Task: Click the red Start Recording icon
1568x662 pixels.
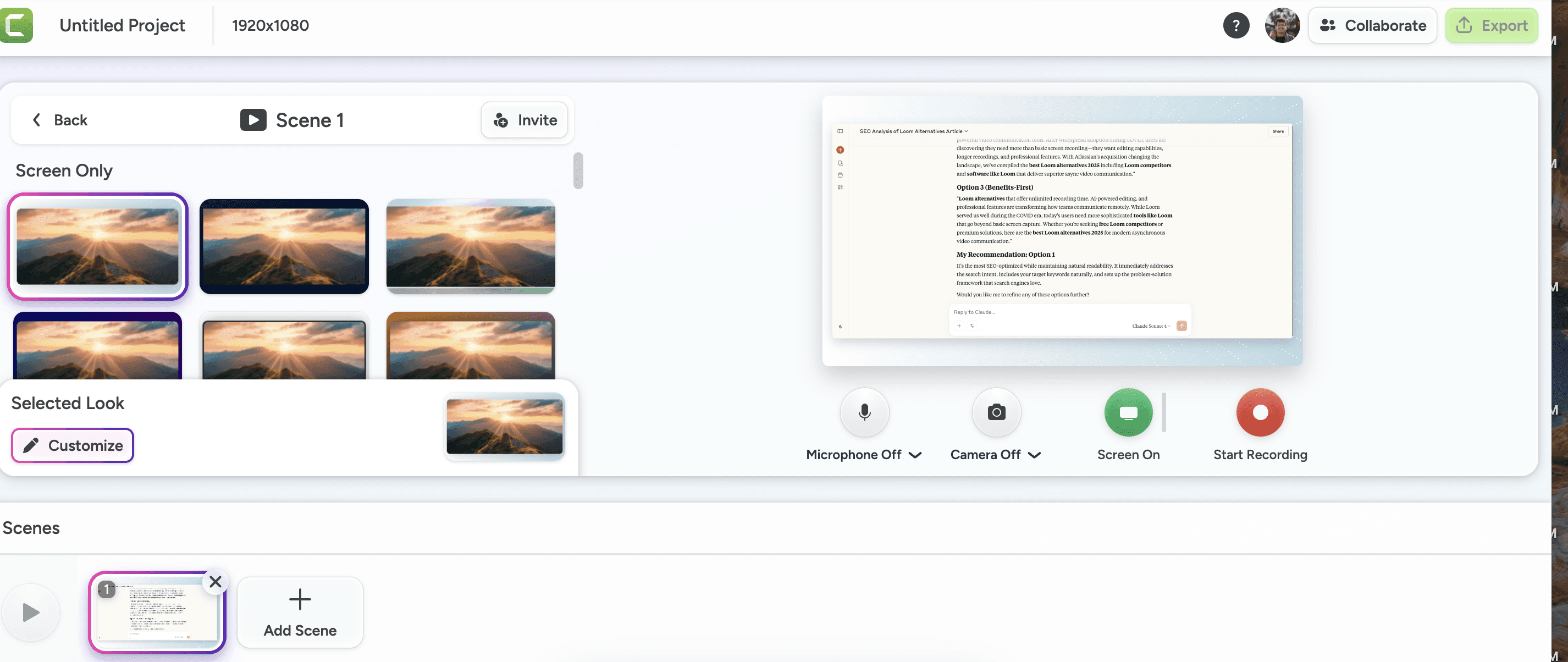Action: [x=1260, y=412]
